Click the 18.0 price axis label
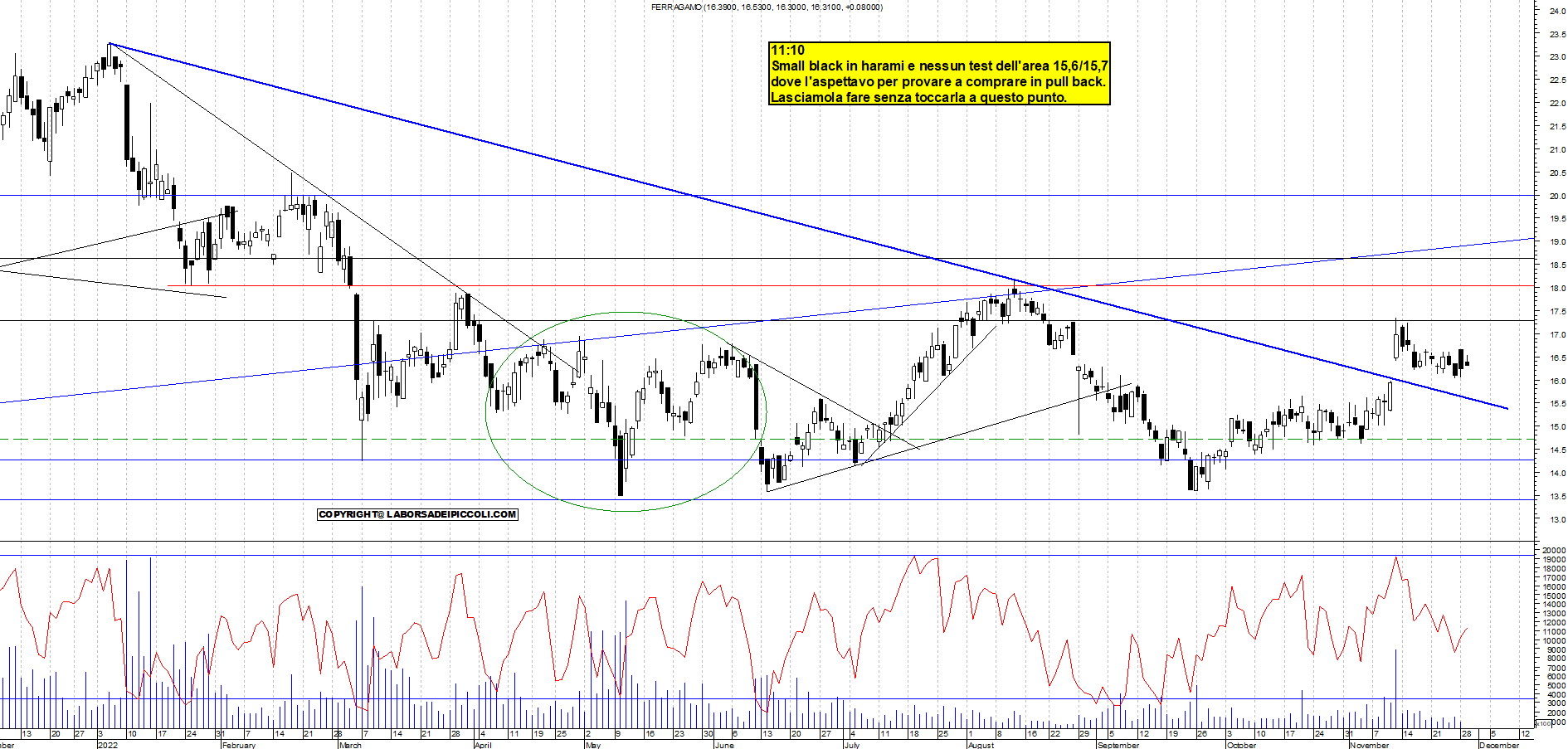This screenshot has width=1568, height=749. point(1557,289)
